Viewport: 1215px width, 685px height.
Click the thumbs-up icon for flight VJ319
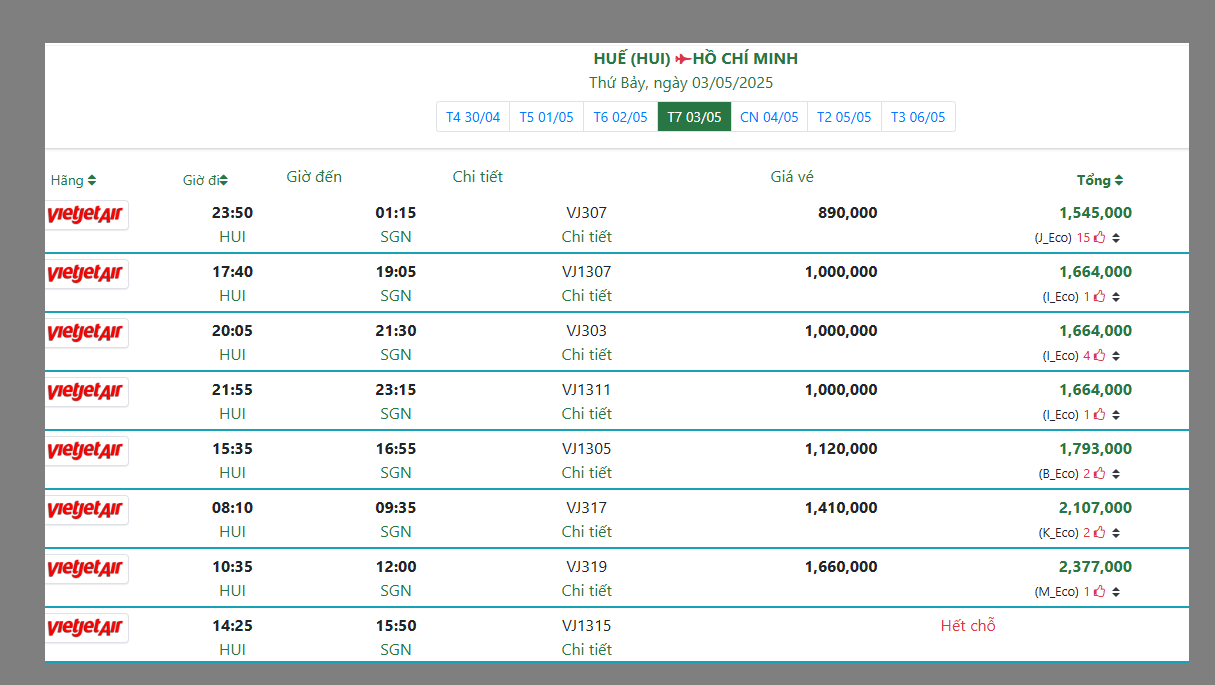point(1099,592)
